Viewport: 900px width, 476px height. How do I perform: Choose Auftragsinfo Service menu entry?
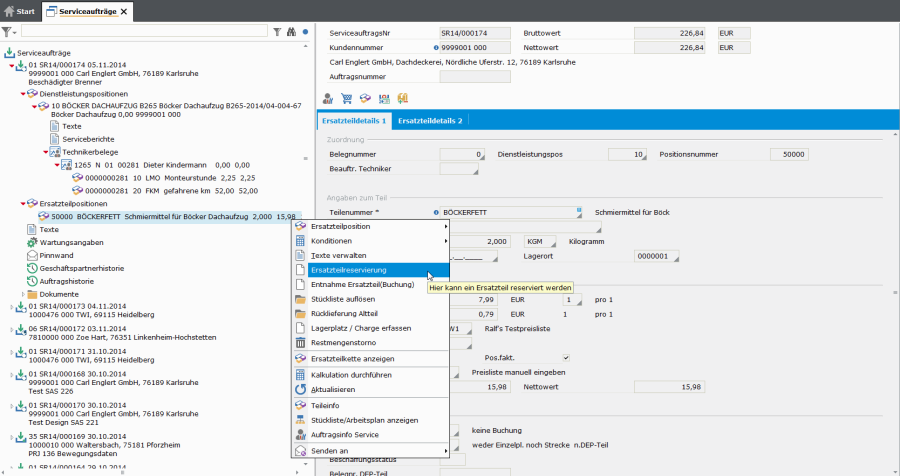pos(371,435)
